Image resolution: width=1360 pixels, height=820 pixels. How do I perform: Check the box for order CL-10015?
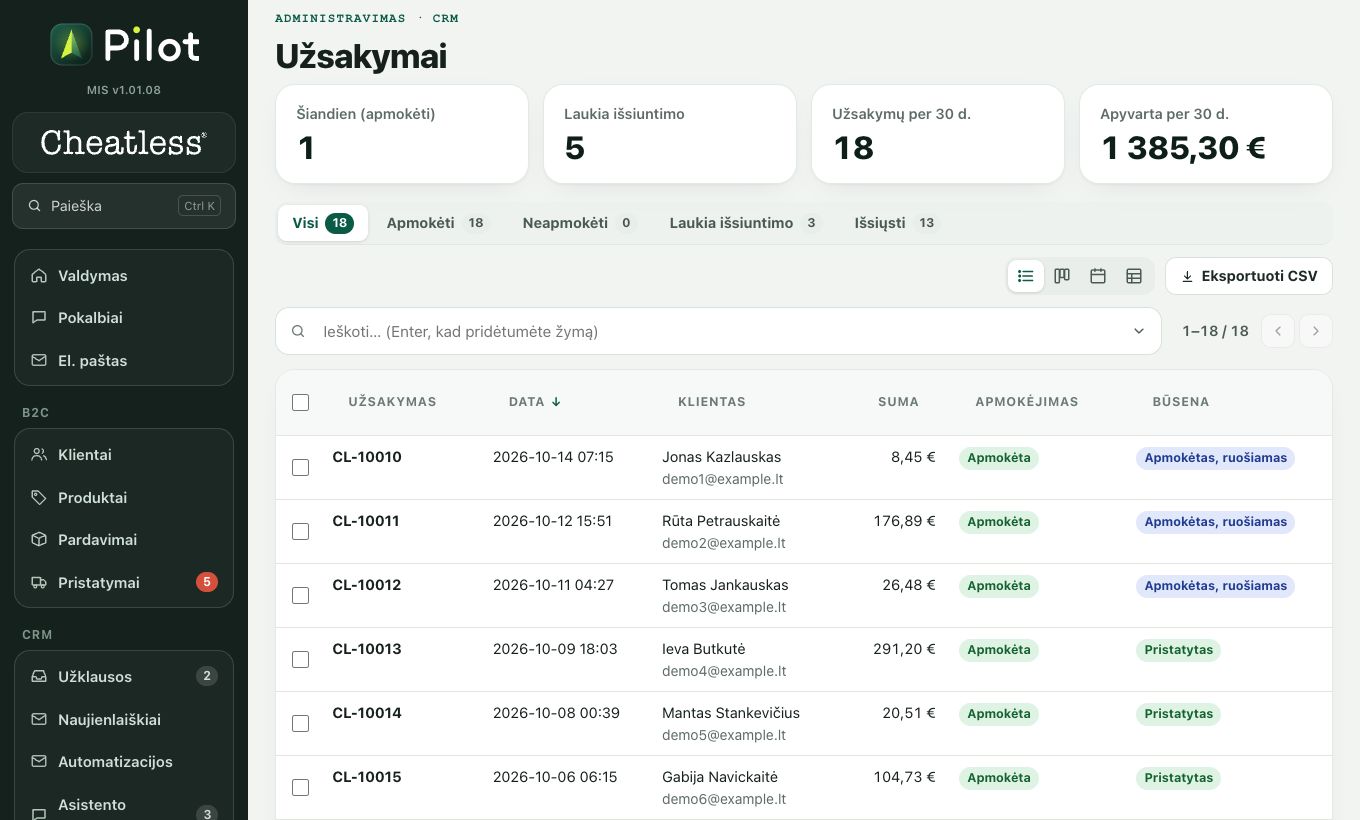click(300, 787)
